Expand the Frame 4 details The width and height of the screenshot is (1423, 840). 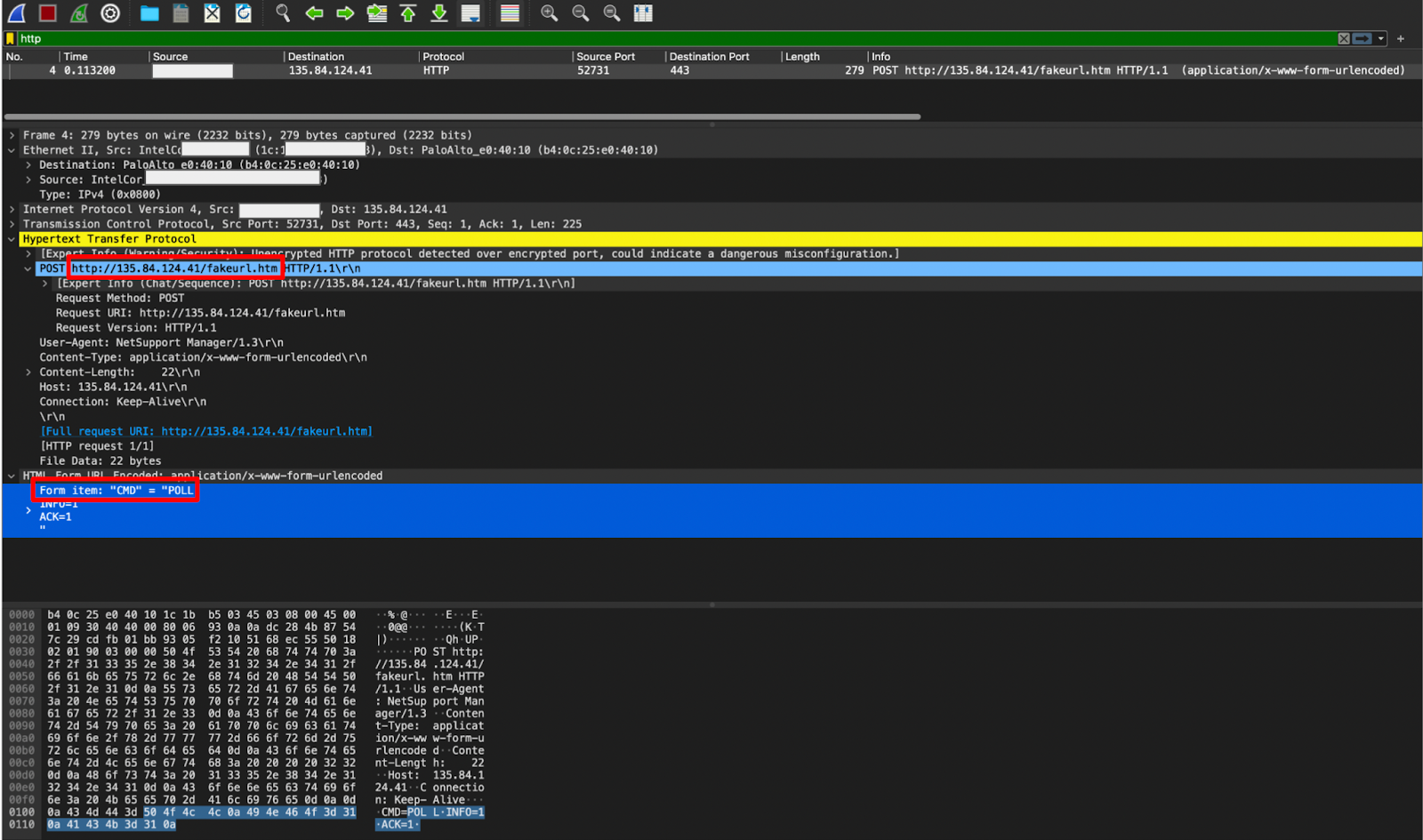(12, 135)
